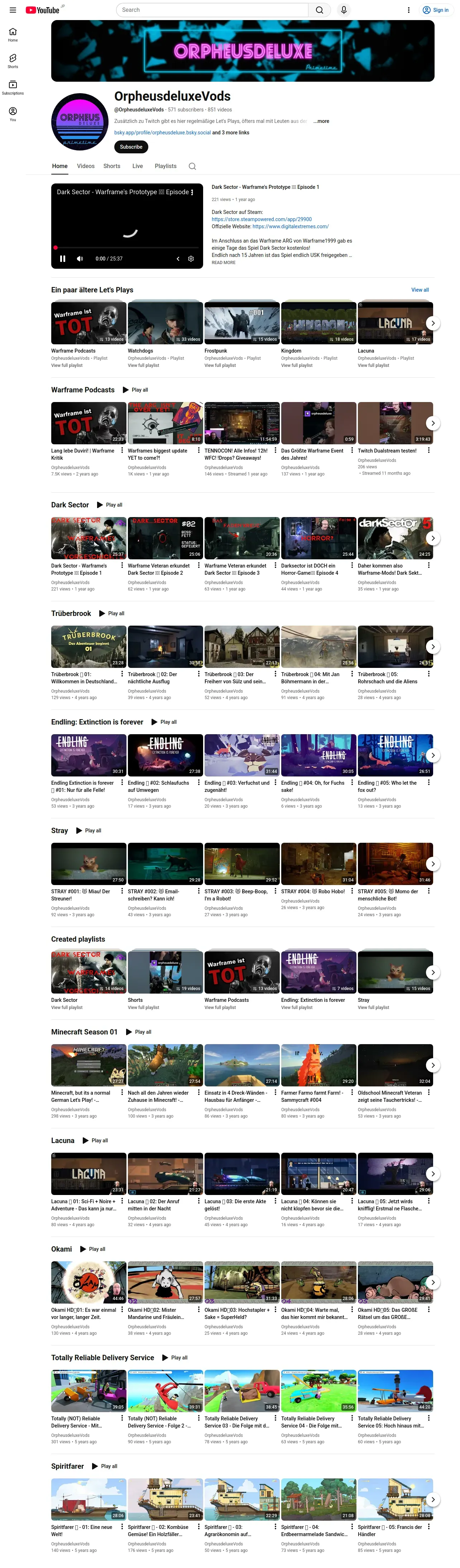Mute the featured video player
460x1568 pixels.
(x=80, y=259)
